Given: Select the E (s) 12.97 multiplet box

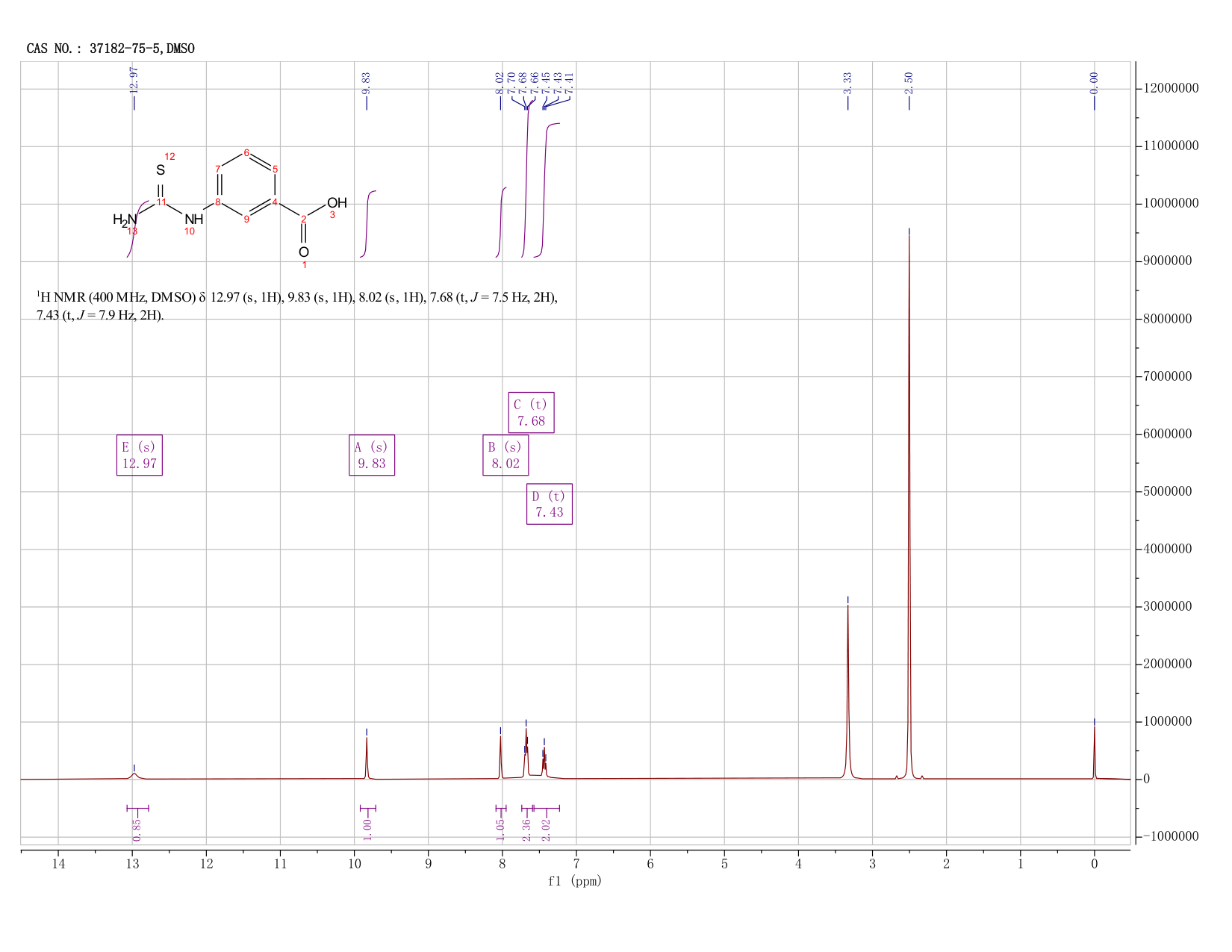Looking at the screenshot, I should (x=140, y=455).
